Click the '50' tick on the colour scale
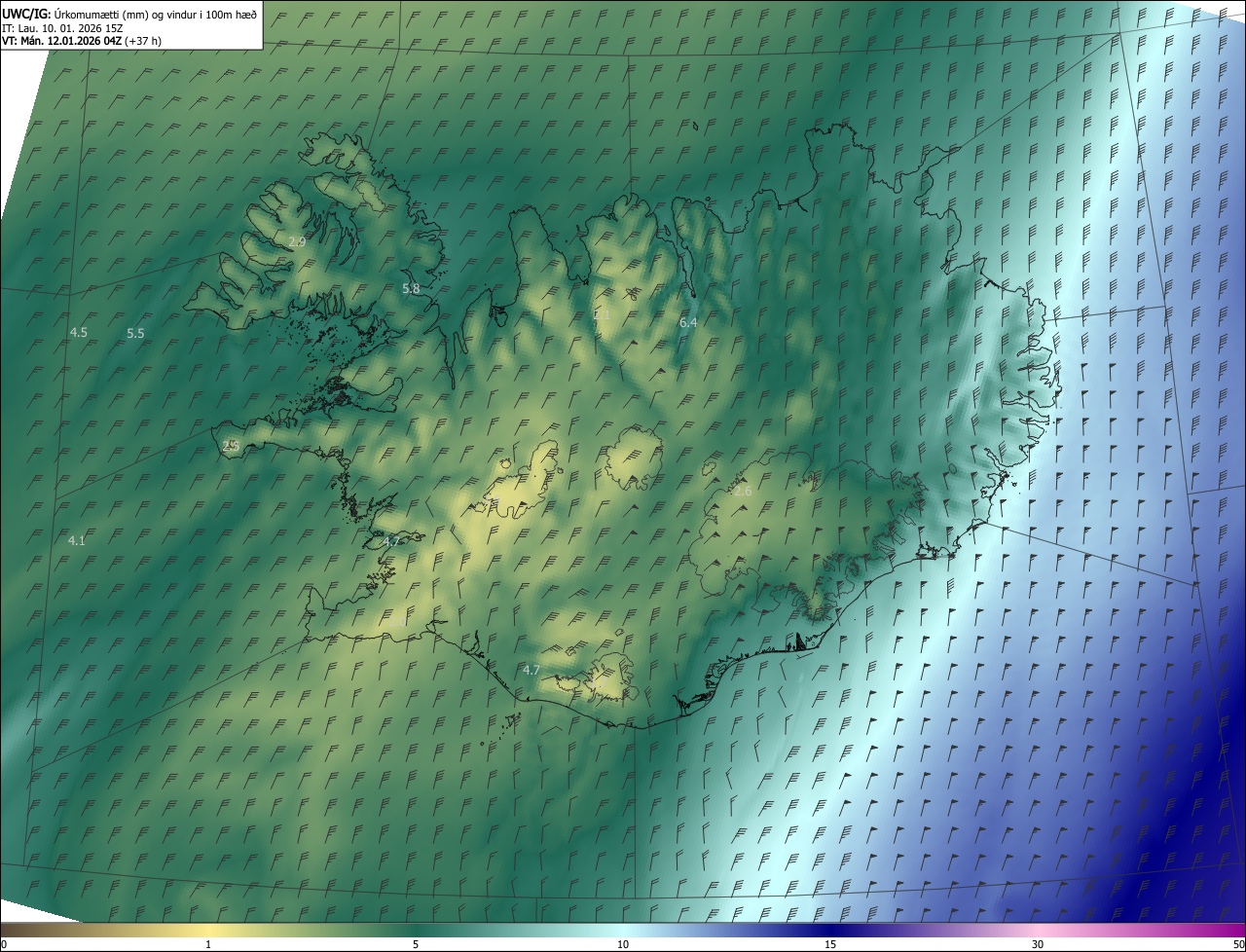The image size is (1246, 952). coord(1238,945)
